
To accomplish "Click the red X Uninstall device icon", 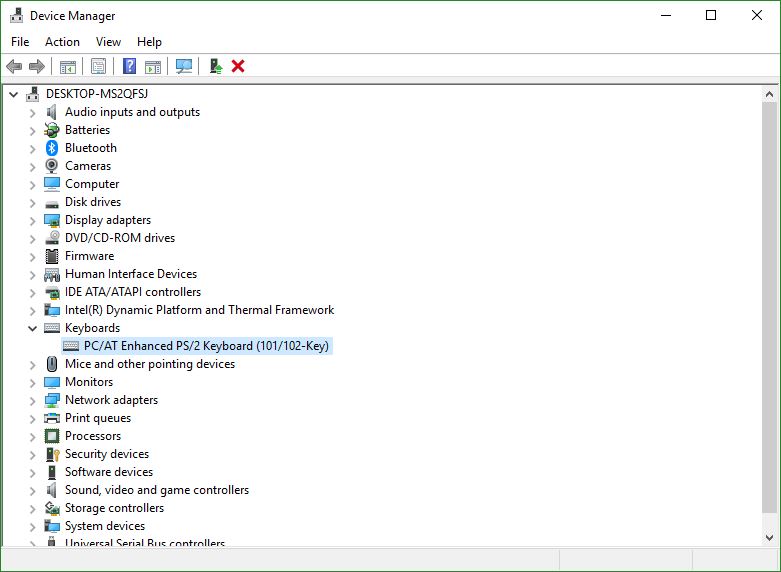I will (238, 66).
